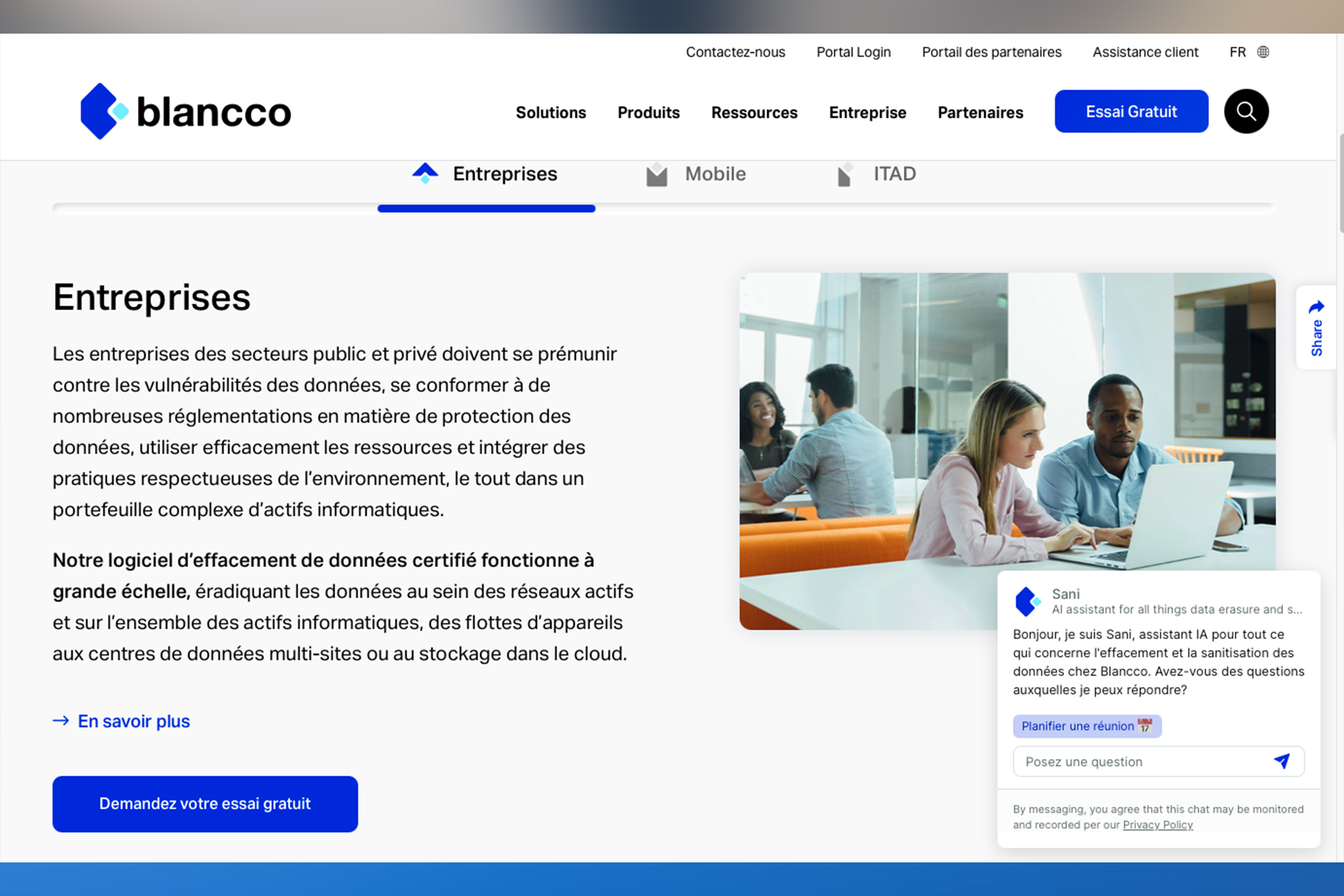Viewport: 1344px width, 896px height.
Task: Click the Share arrow icon
Action: tap(1316, 307)
